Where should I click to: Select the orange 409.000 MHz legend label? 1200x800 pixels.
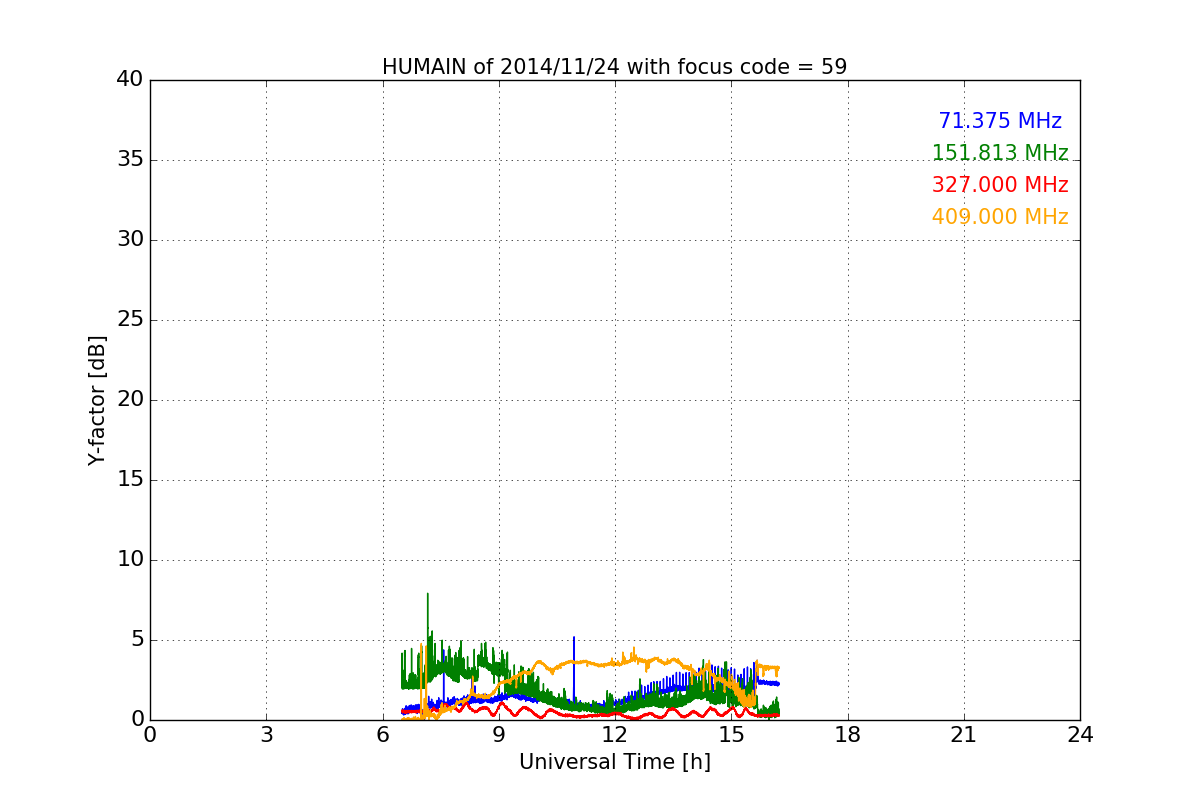(x=1000, y=217)
